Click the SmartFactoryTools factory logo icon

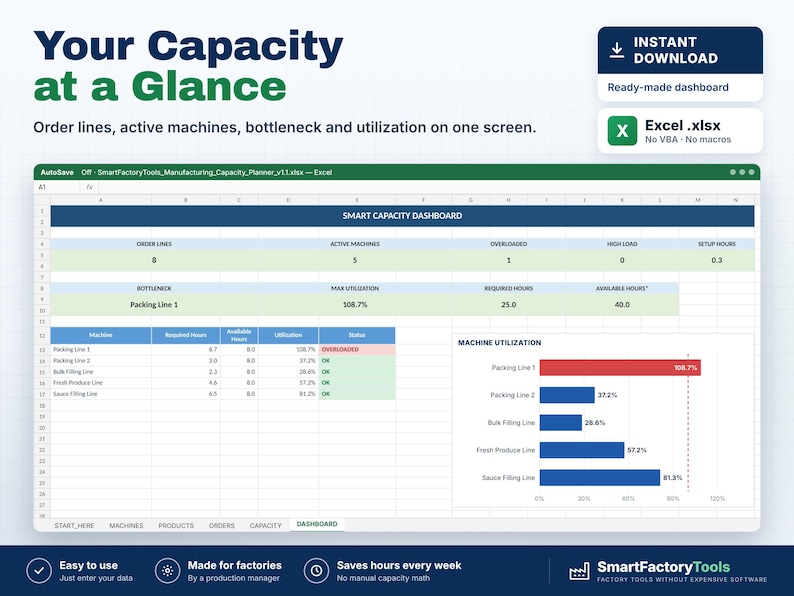click(x=579, y=571)
